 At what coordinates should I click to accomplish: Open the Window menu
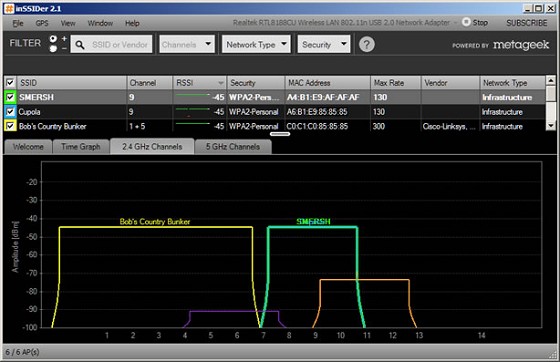click(x=100, y=23)
